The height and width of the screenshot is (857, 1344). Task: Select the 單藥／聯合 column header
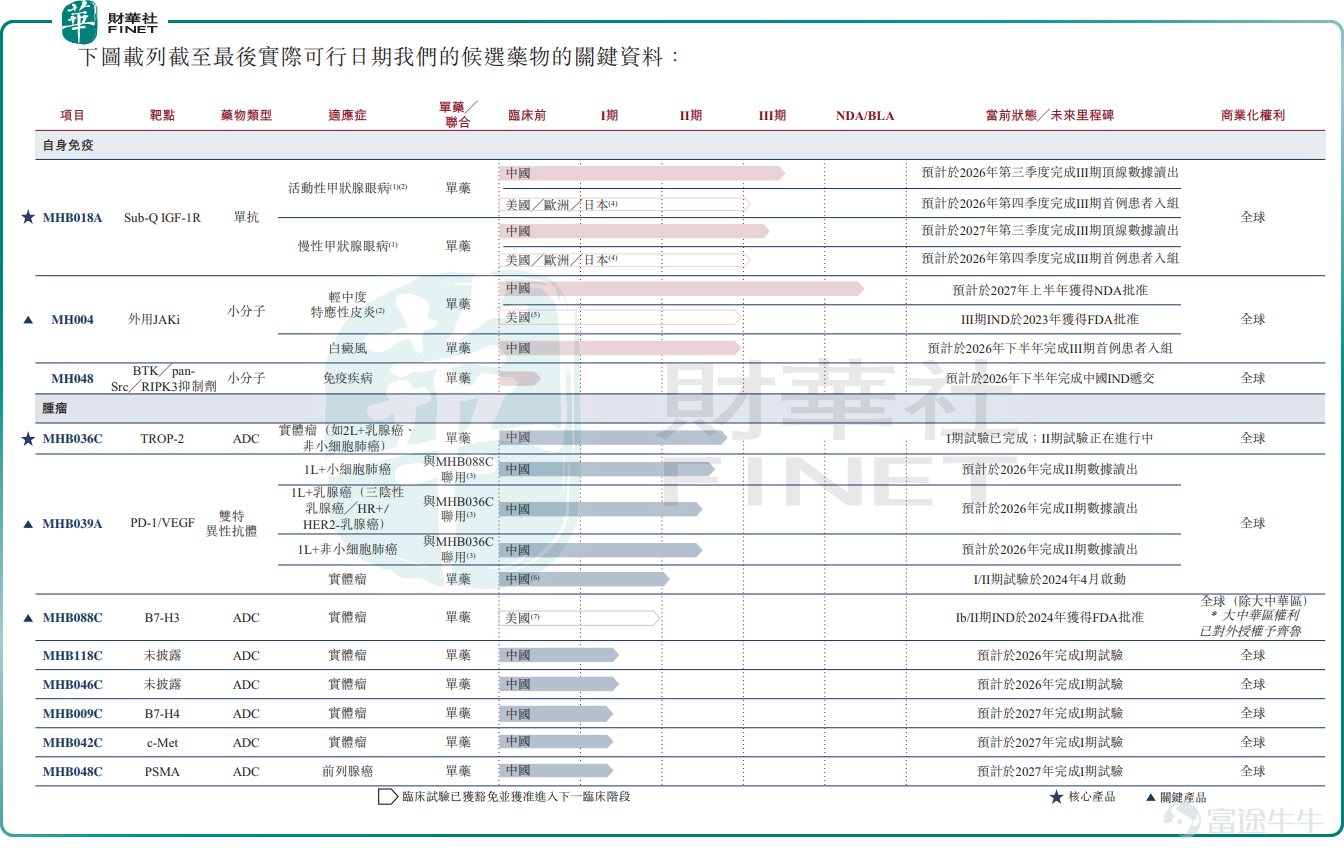click(458, 115)
